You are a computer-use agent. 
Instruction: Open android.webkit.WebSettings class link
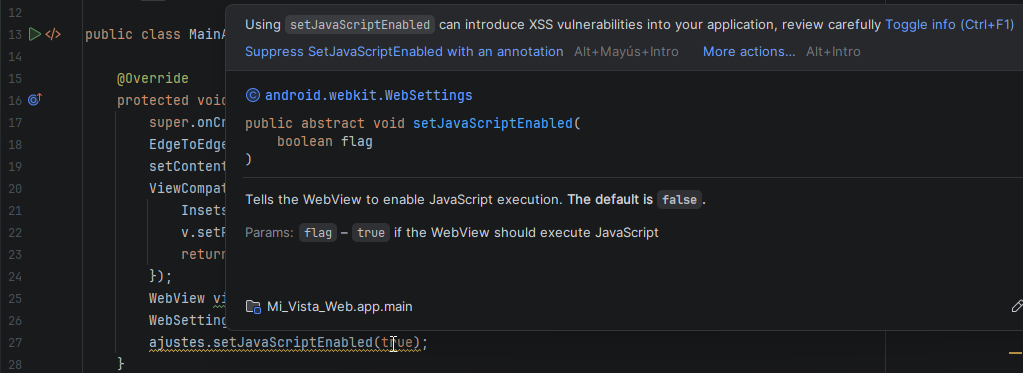[x=369, y=96]
